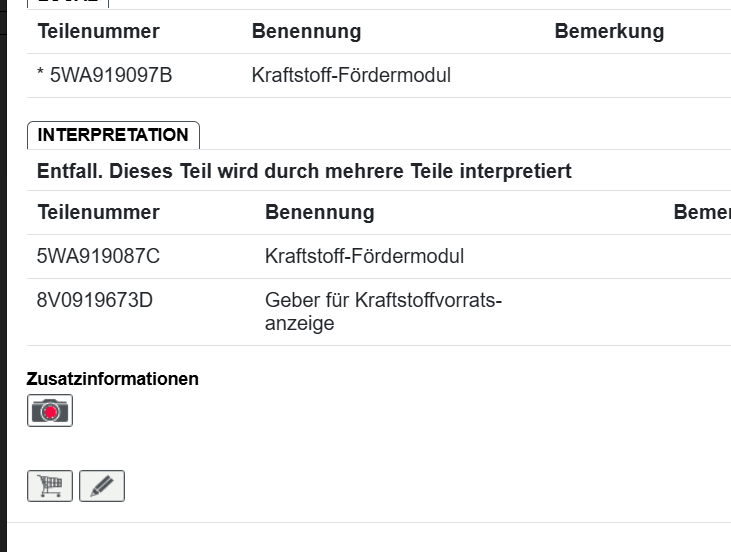Click Kraftstoff-Fördermodul in the interpretation table
This screenshot has width=731, height=552.
coord(364,256)
